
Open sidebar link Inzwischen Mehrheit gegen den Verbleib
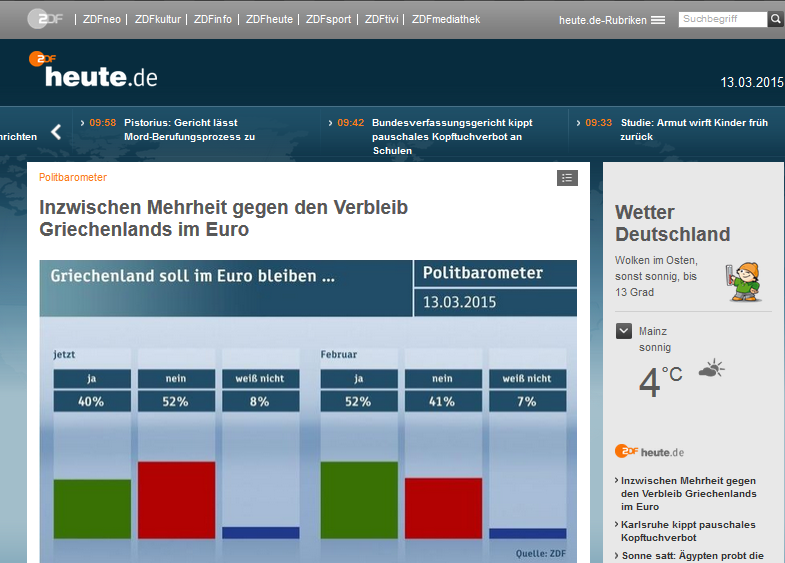pos(688,493)
